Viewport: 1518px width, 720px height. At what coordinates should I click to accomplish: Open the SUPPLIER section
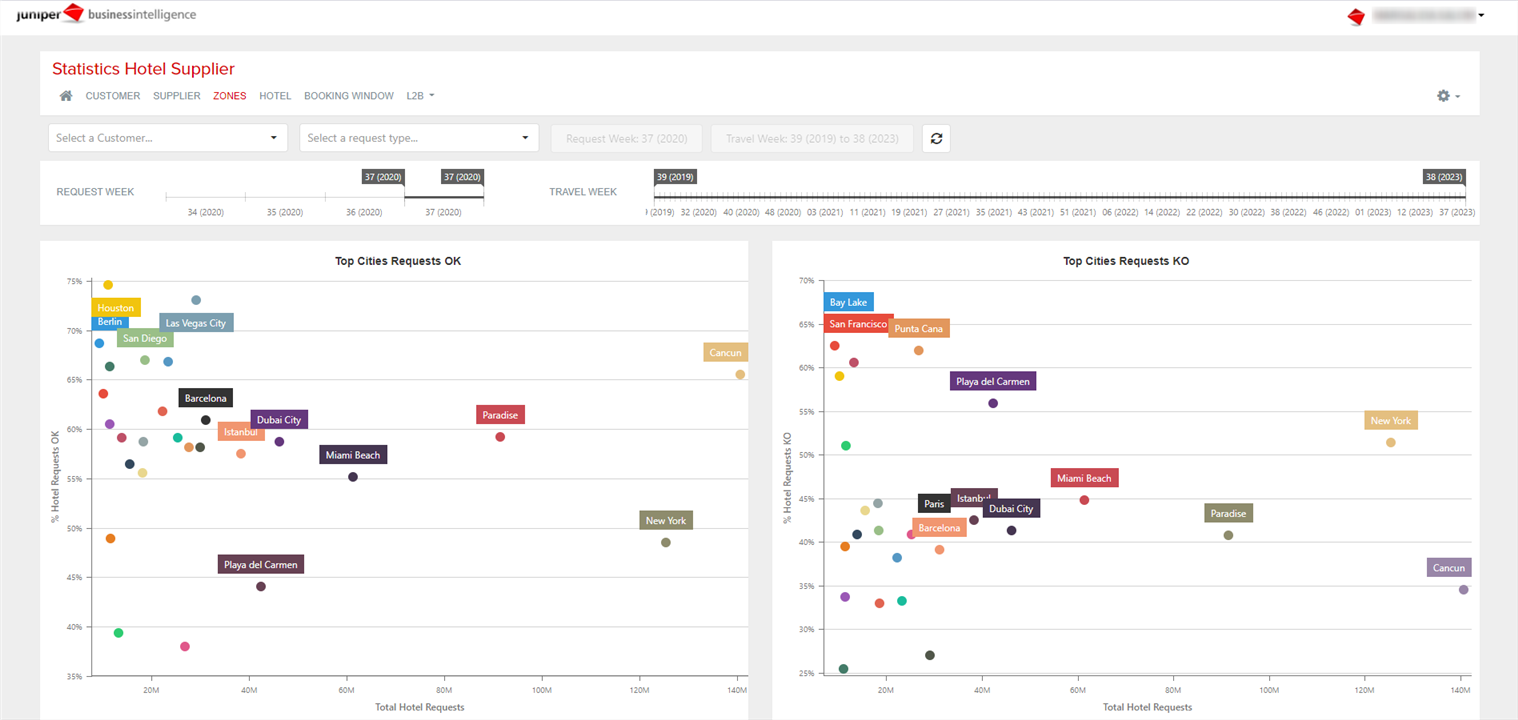[176, 95]
